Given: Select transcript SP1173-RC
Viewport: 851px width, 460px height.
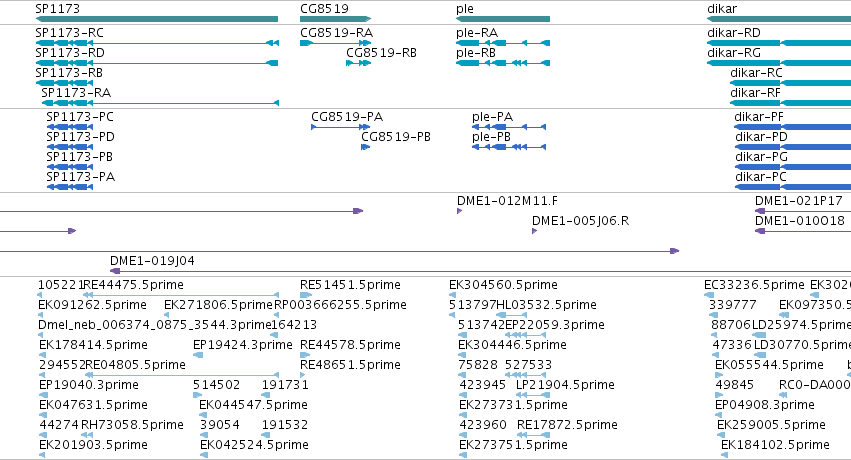Looking at the screenshot, I should click(69, 33).
